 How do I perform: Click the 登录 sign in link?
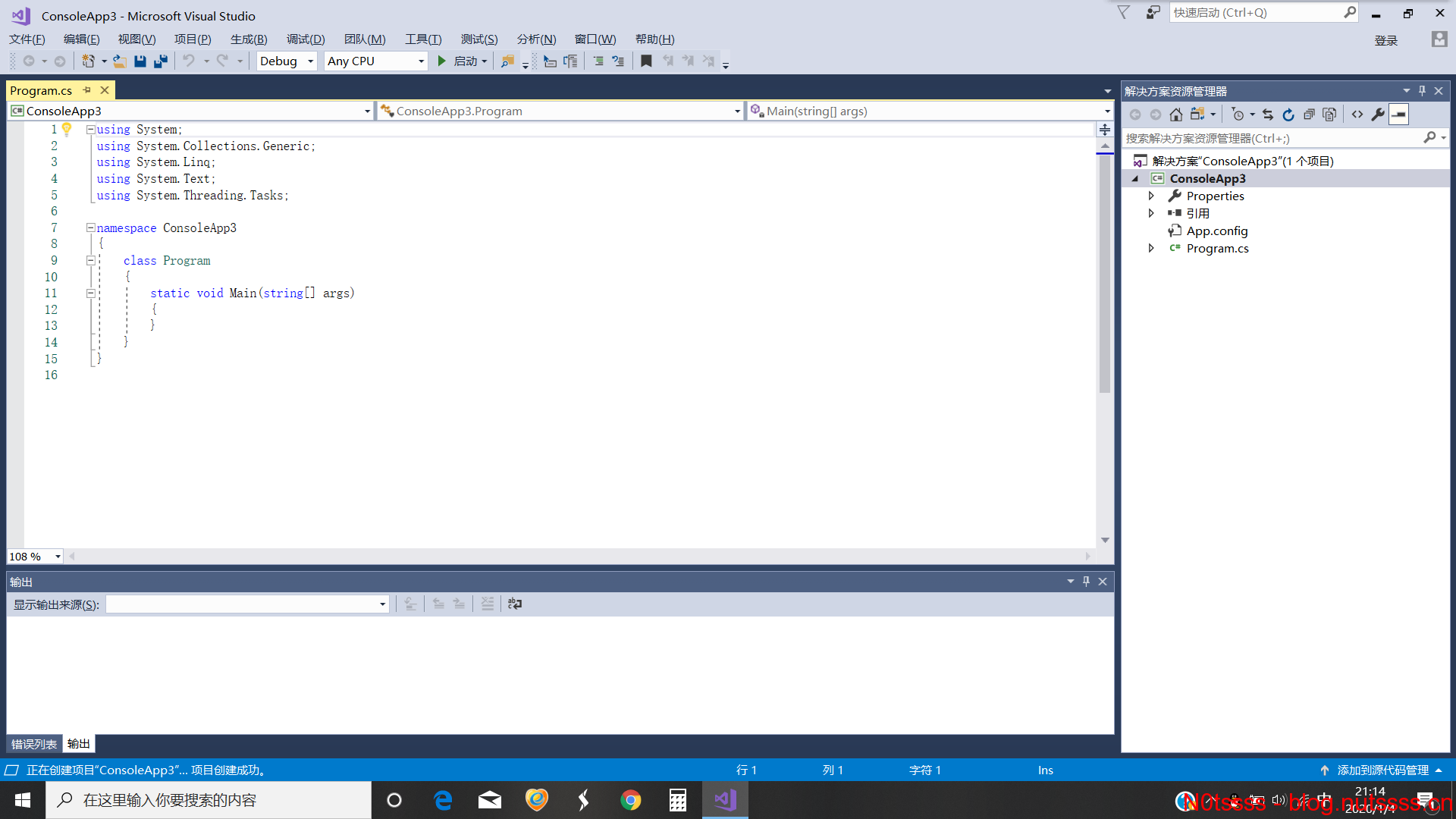click(1386, 41)
